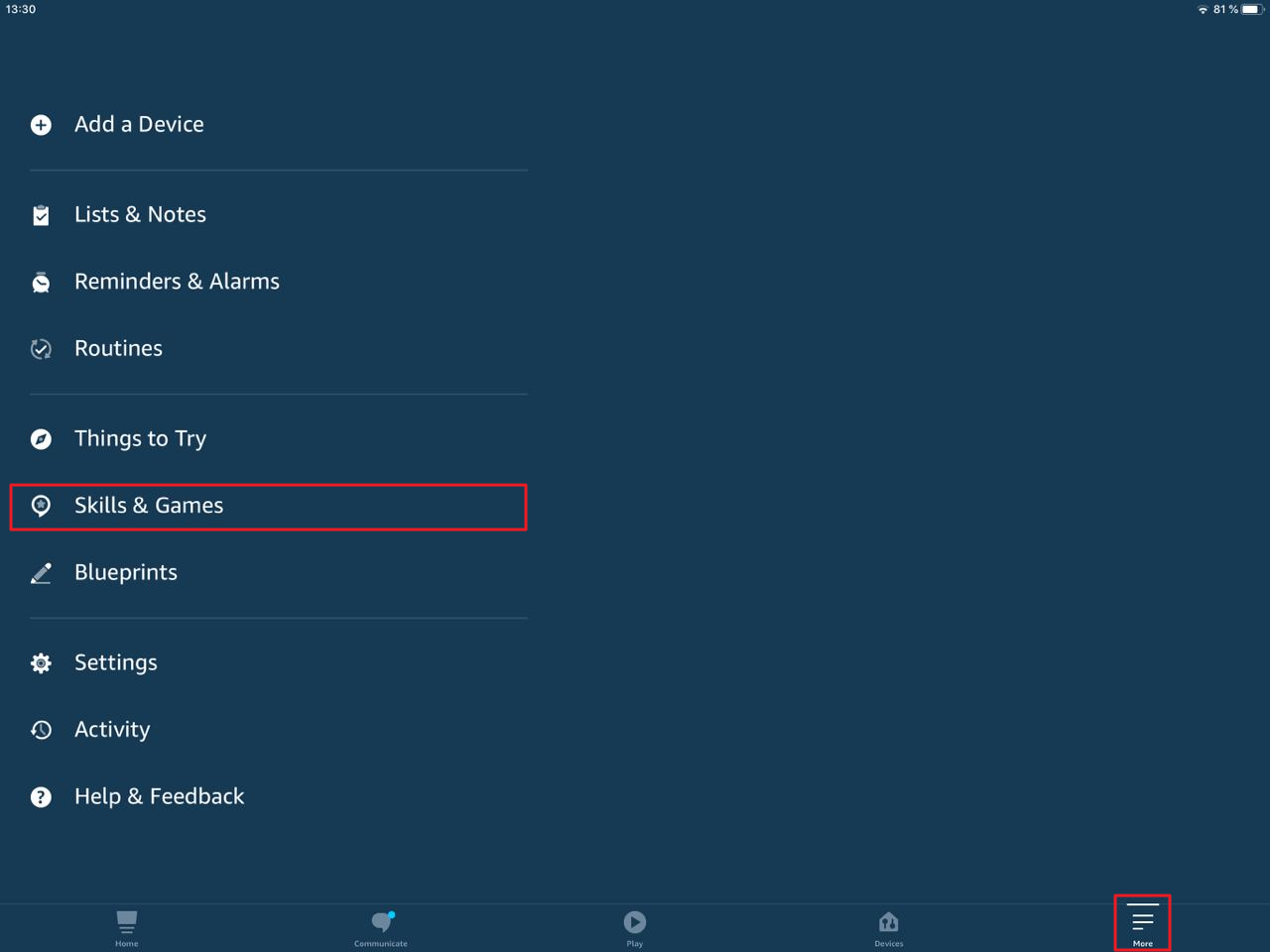
Task: Switch to the Home tab
Action: tap(127, 927)
